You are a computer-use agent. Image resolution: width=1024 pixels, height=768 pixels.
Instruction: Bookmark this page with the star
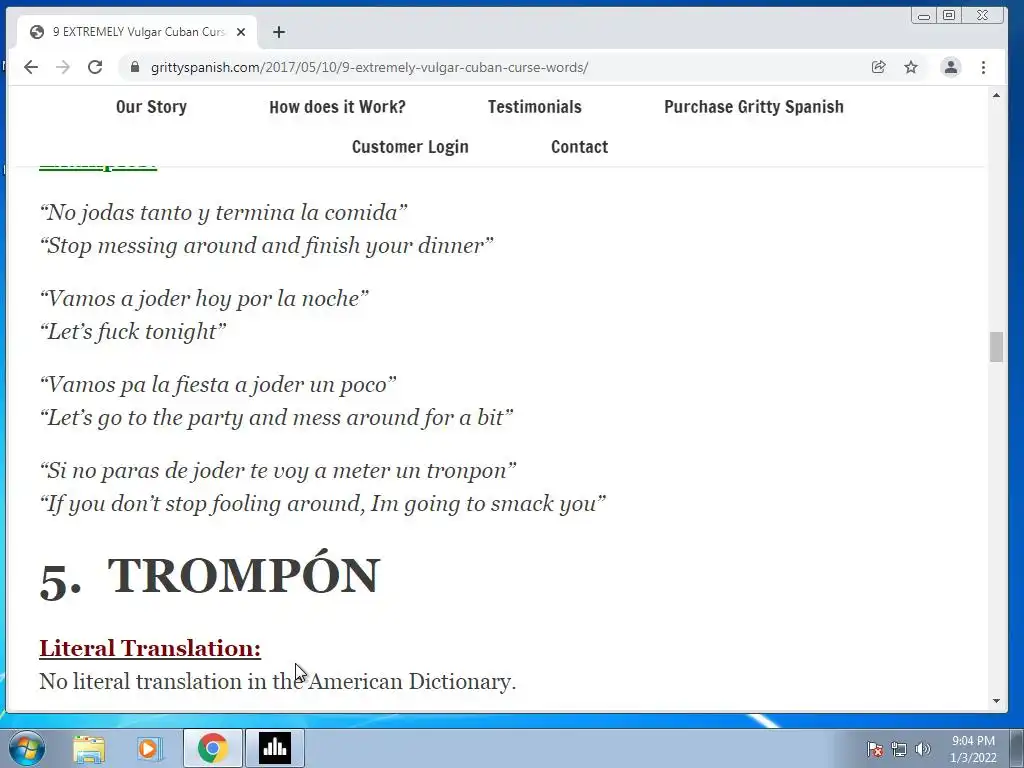pos(911,67)
